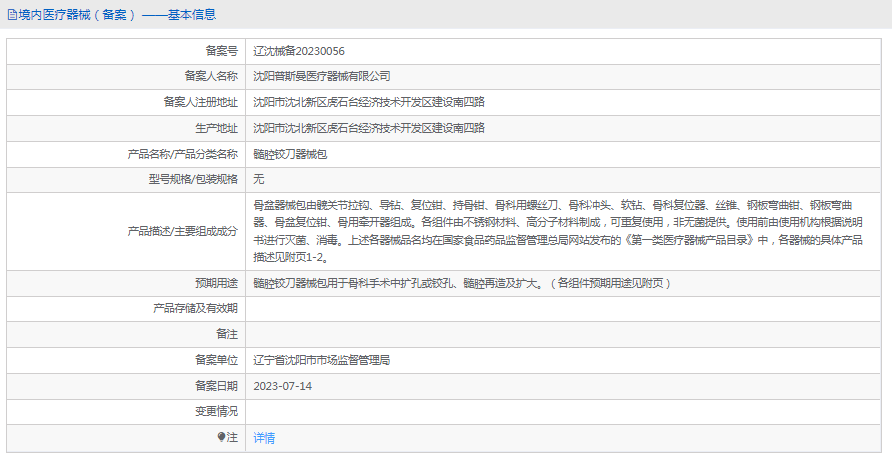
Task: Click the value 无 in 型号规格 row
Action: coord(259,179)
